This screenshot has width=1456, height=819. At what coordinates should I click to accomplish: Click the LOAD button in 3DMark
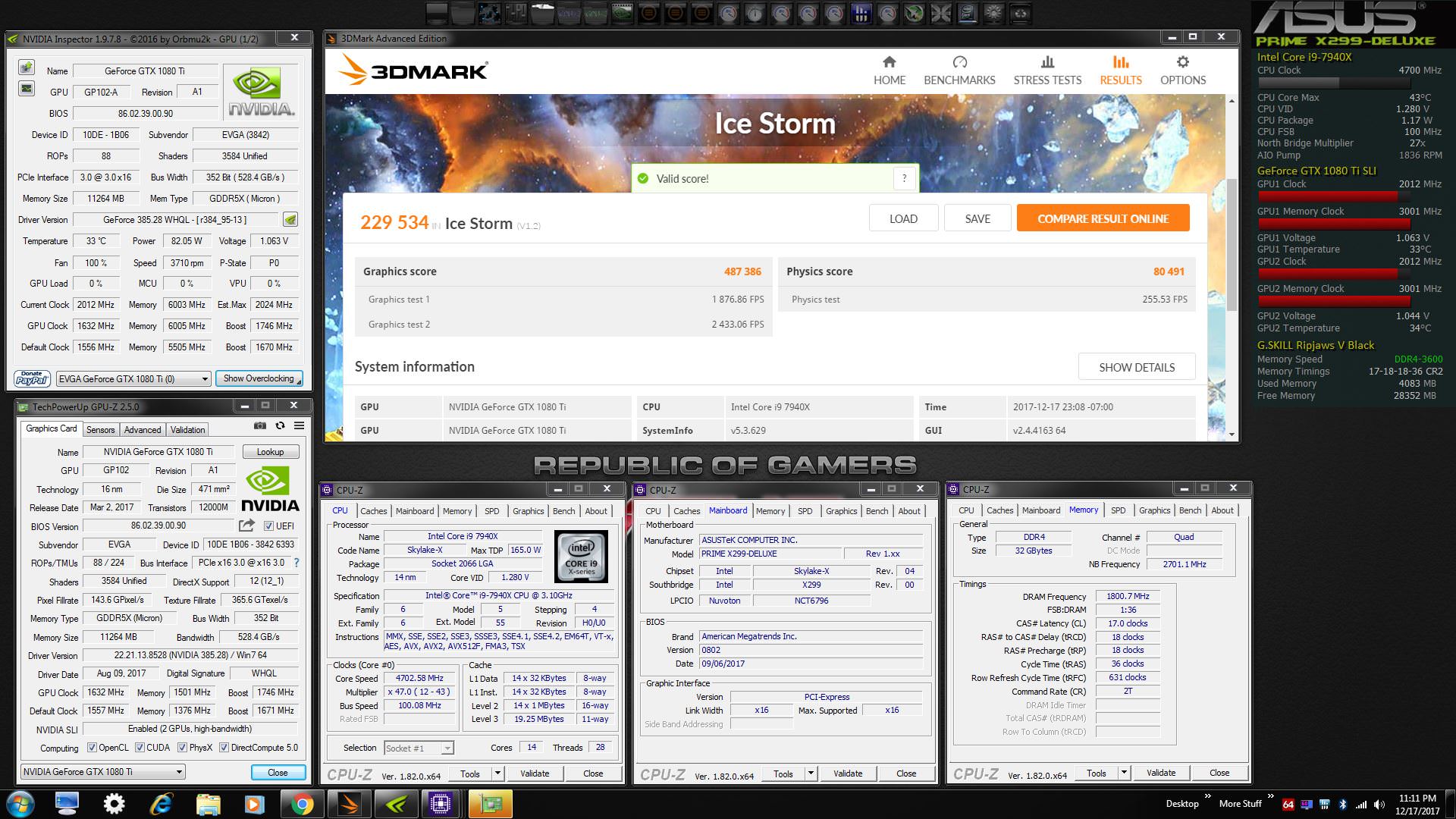click(x=903, y=218)
